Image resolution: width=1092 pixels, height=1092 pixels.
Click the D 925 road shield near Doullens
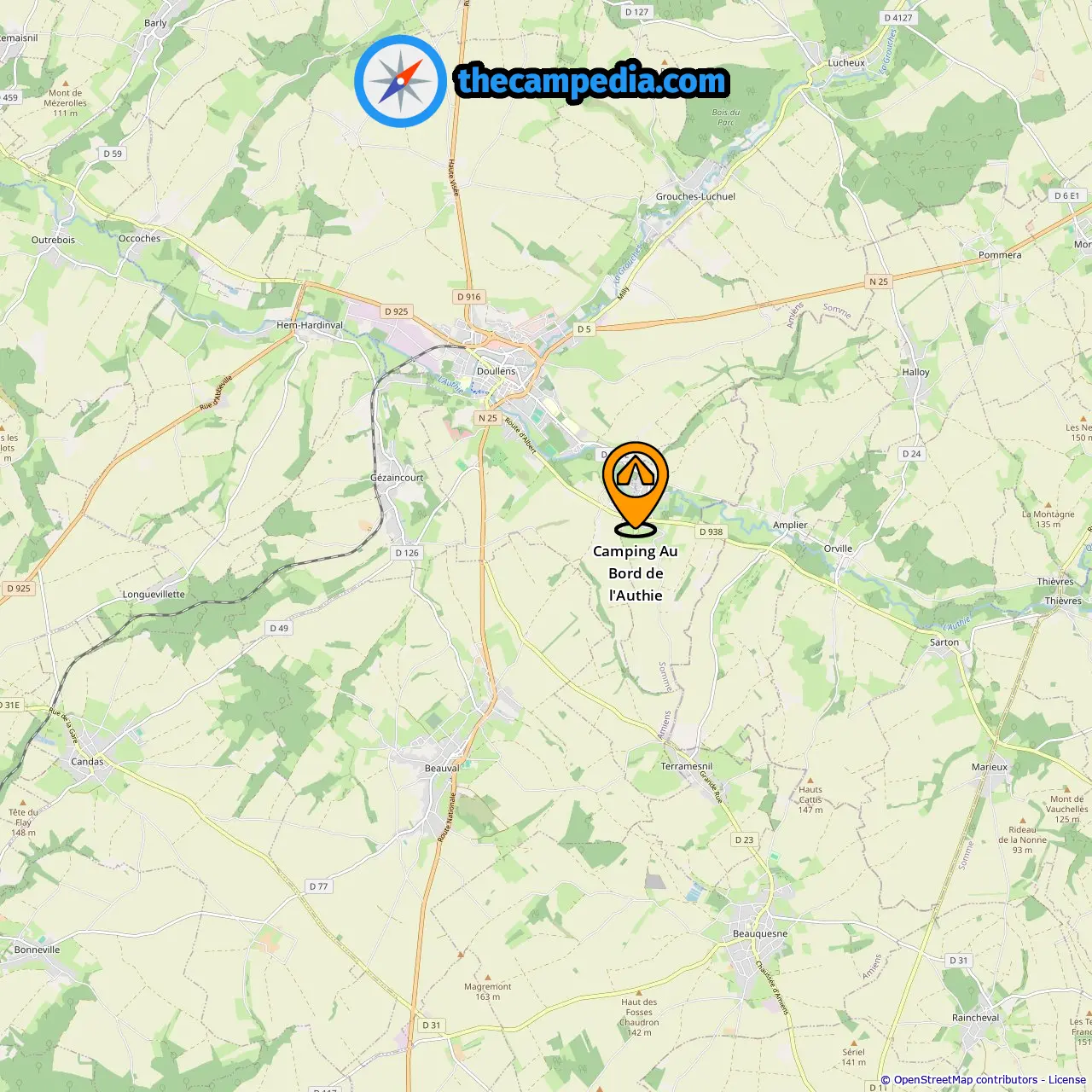(x=396, y=311)
